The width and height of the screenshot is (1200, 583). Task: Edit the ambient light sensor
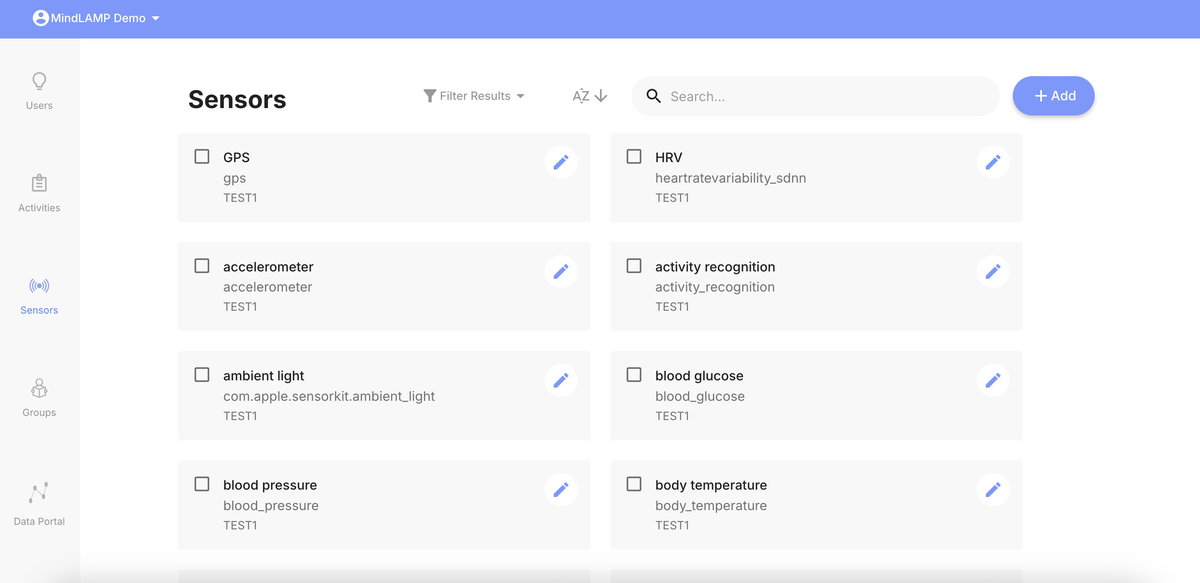[561, 380]
